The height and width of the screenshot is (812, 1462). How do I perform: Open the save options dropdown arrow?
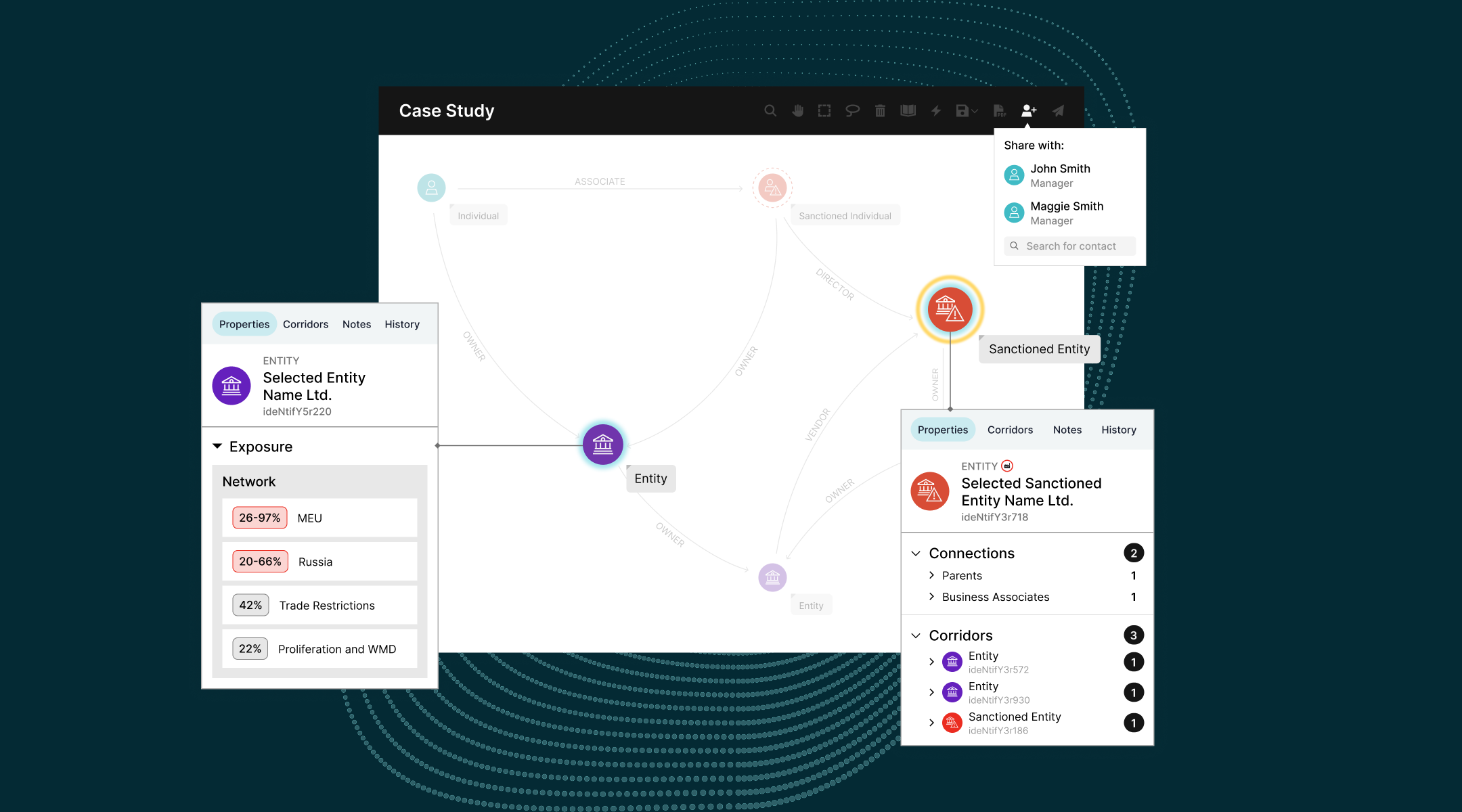pos(975,110)
